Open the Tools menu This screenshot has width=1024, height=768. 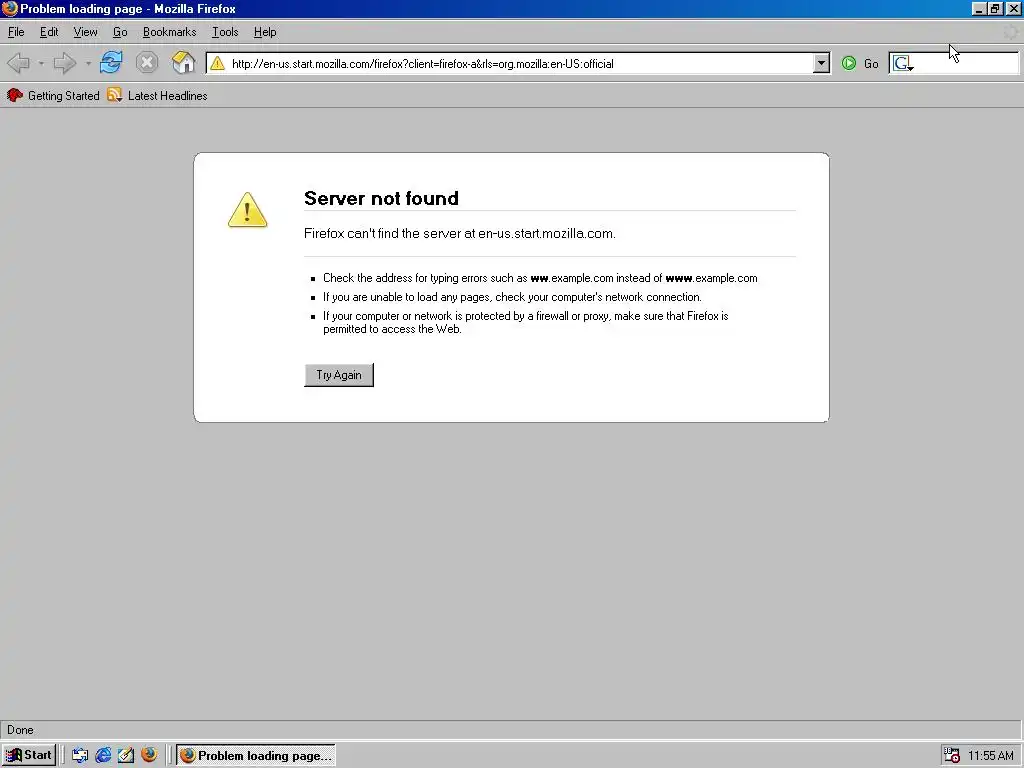coord(225,32)
